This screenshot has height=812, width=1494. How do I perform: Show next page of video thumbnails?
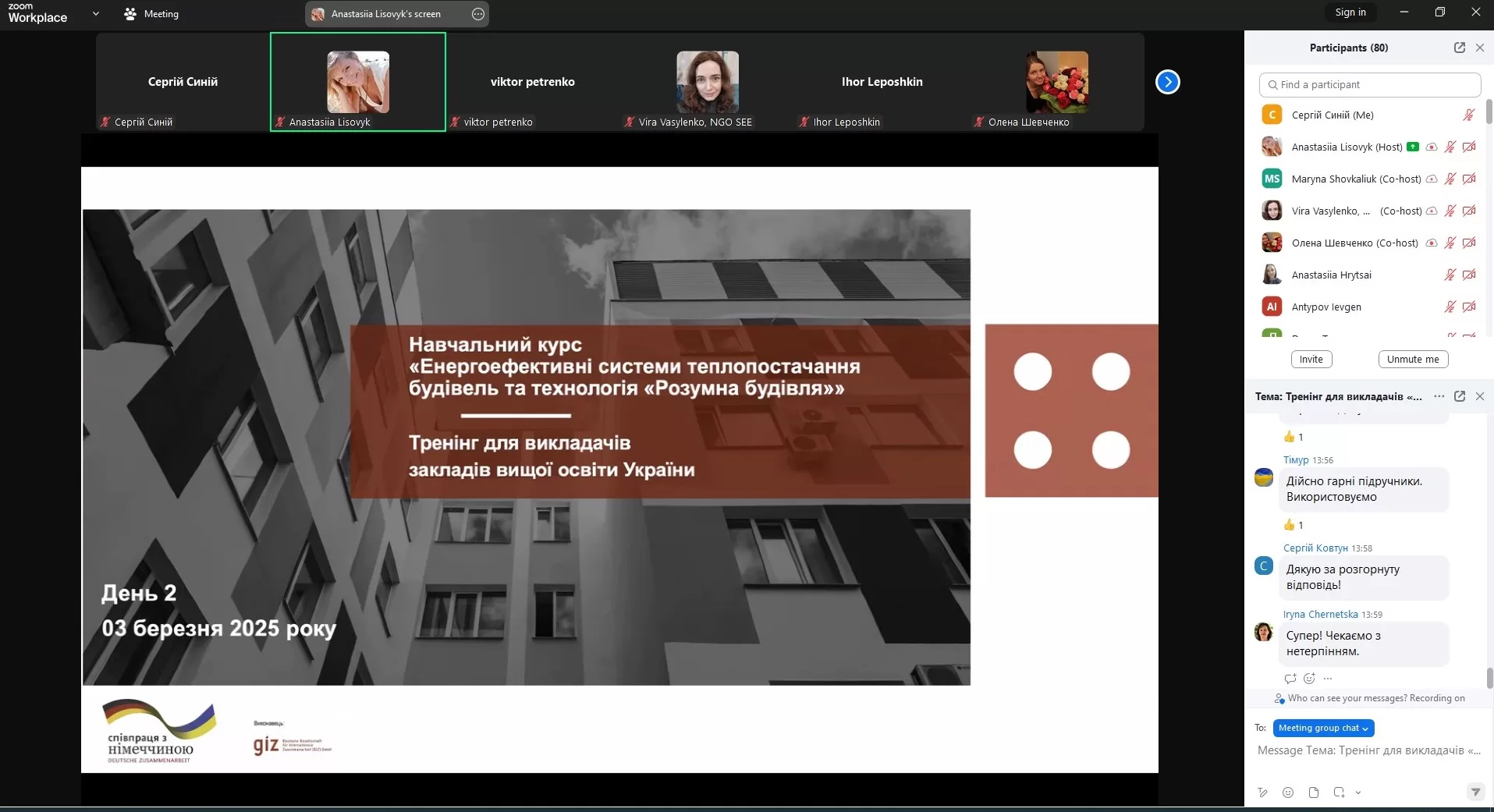(1167, 82)
